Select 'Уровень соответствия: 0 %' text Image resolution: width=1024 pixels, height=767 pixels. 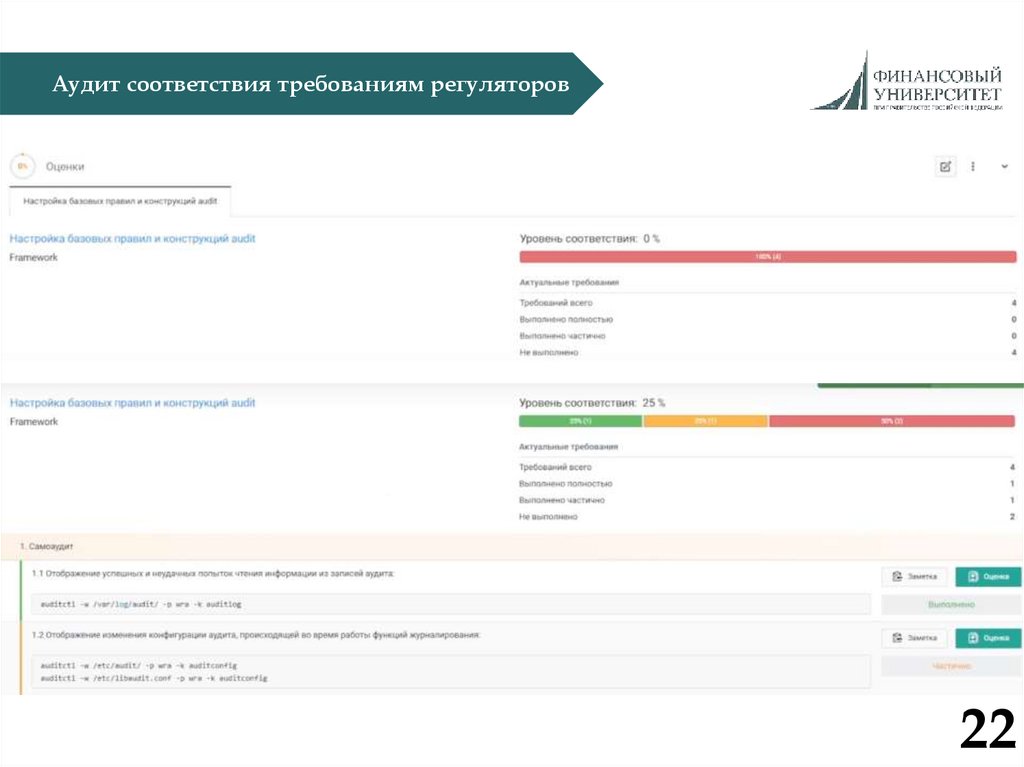[590, 238]
